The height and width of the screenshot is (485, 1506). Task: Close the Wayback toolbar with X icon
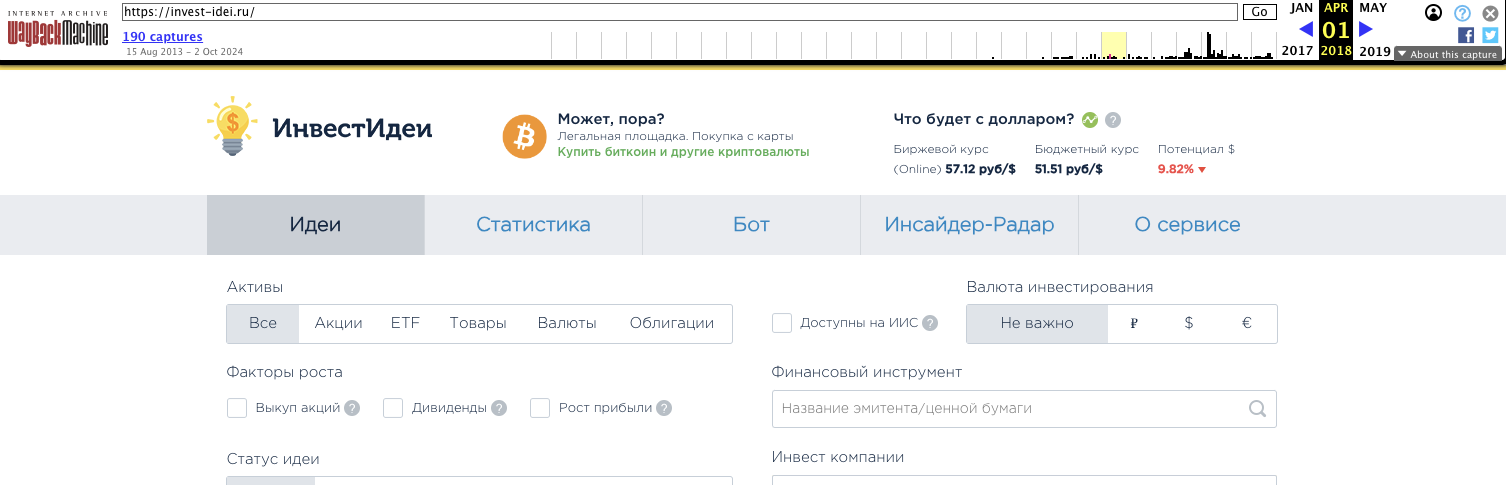click(1490, 13)
